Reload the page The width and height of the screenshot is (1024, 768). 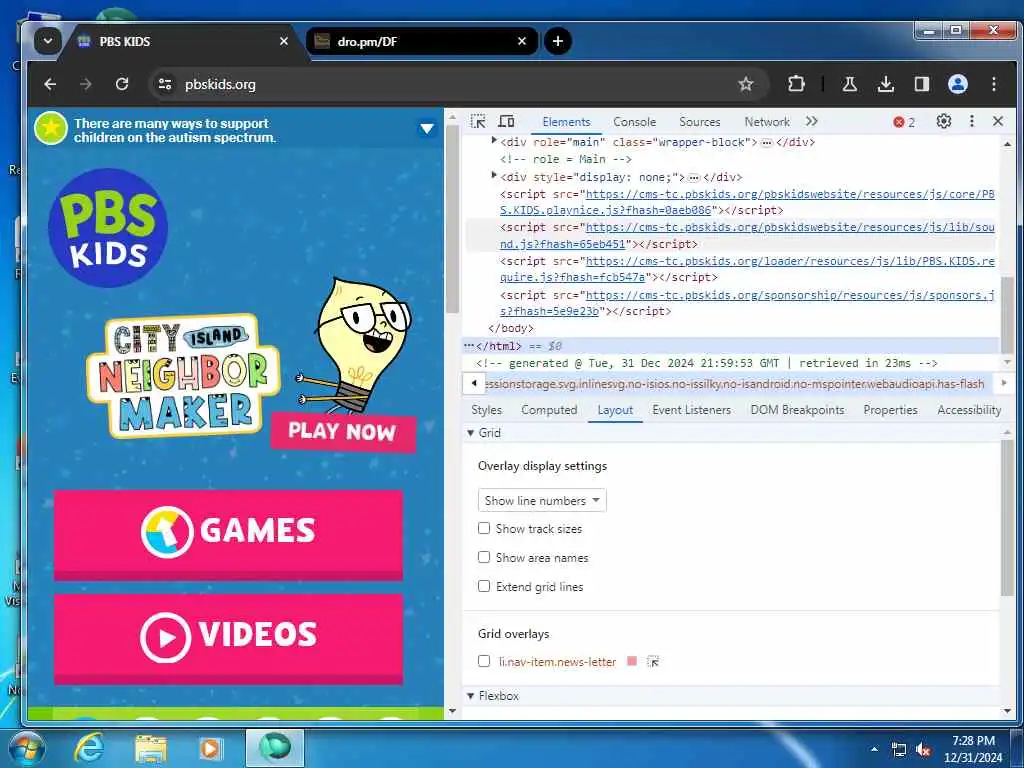122,84
